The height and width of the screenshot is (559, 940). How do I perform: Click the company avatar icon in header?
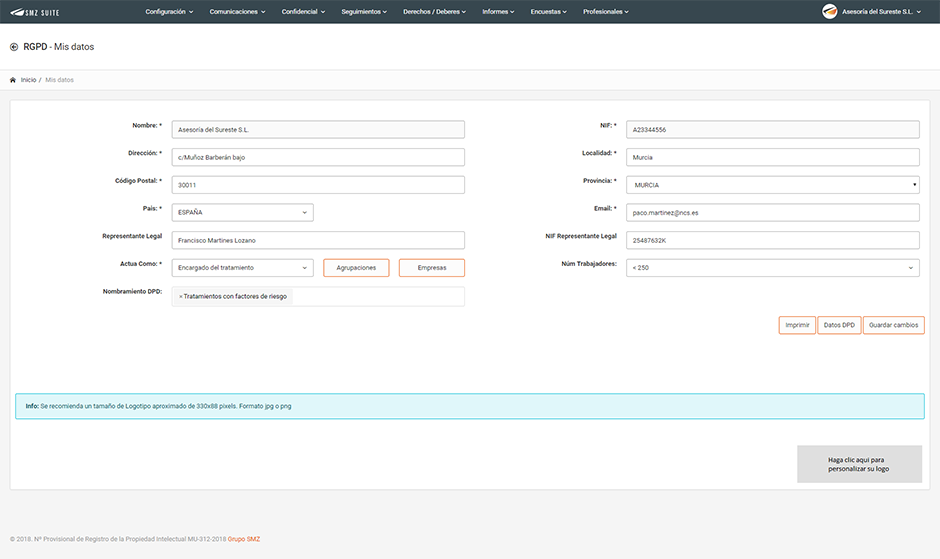[x=830, y=11]
